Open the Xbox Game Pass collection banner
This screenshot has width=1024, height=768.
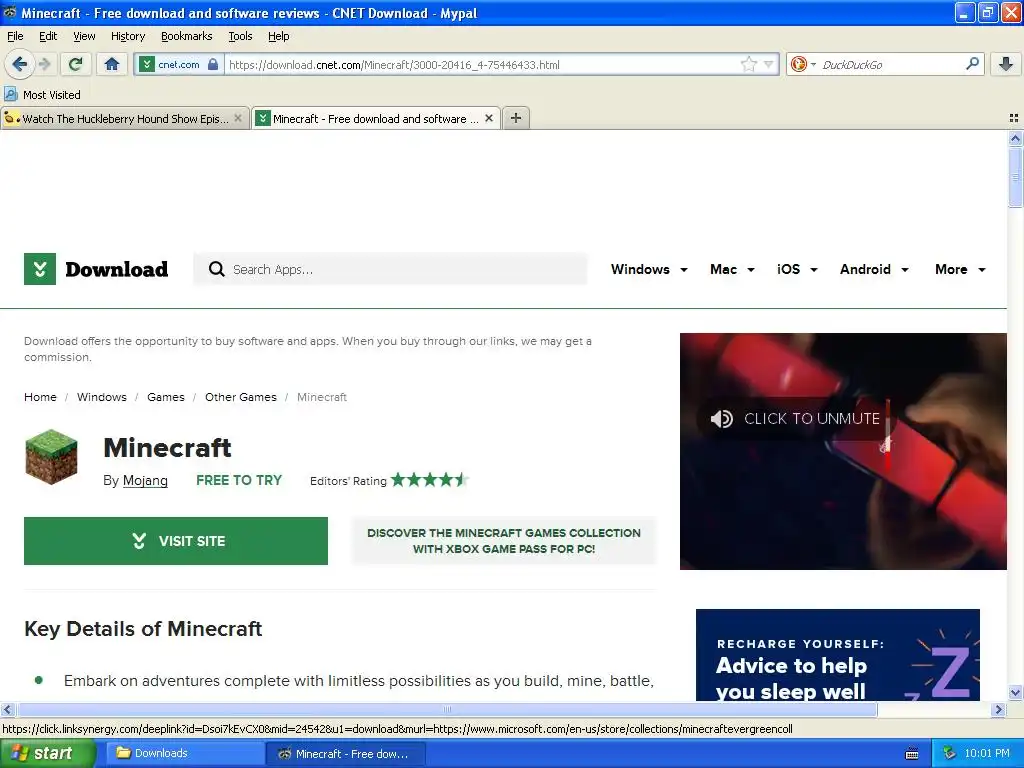504,541
